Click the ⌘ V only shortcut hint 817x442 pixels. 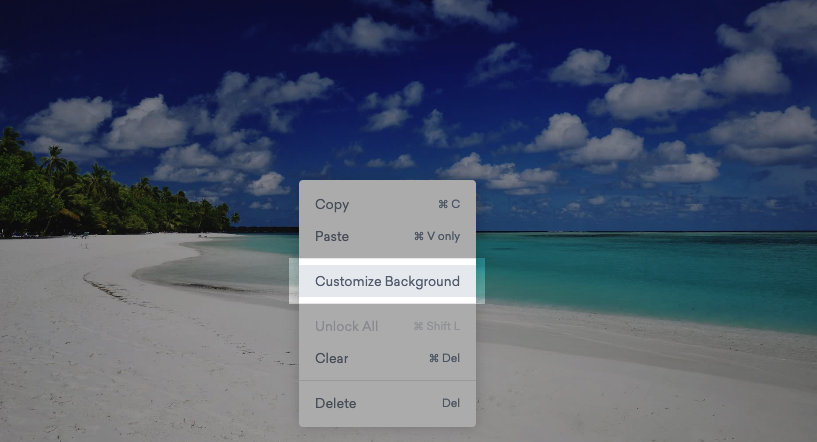pyautogui.click(x=436, y=237)
